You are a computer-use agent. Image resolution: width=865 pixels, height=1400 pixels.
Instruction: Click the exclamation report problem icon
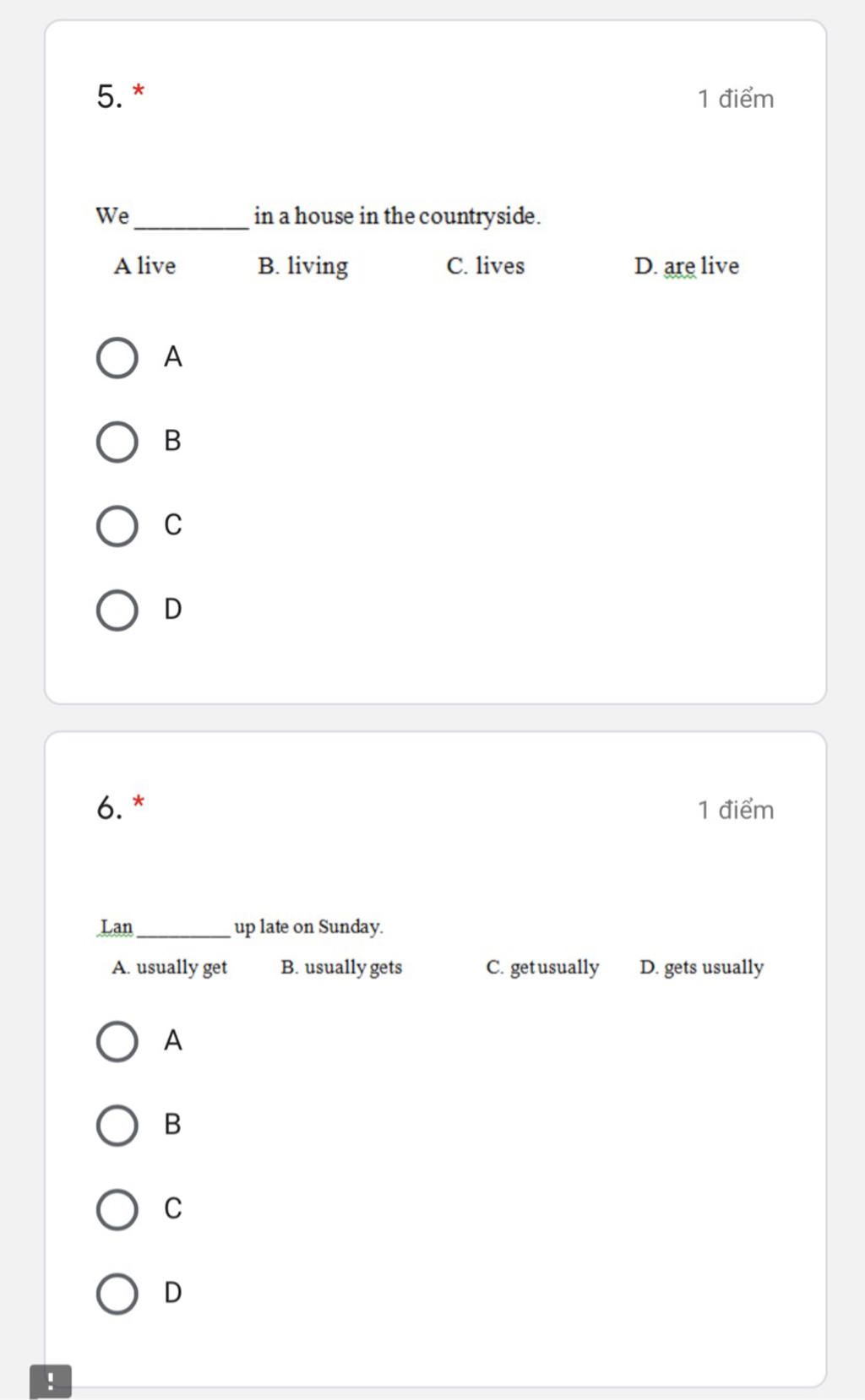tap(51, 1382)
